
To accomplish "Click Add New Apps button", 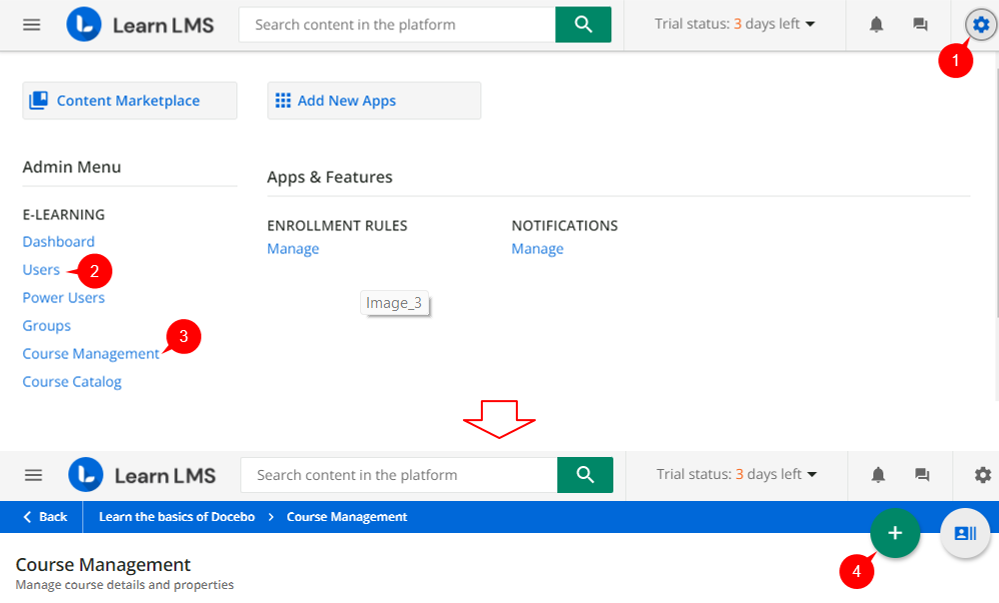I will (x=374, y=100).
